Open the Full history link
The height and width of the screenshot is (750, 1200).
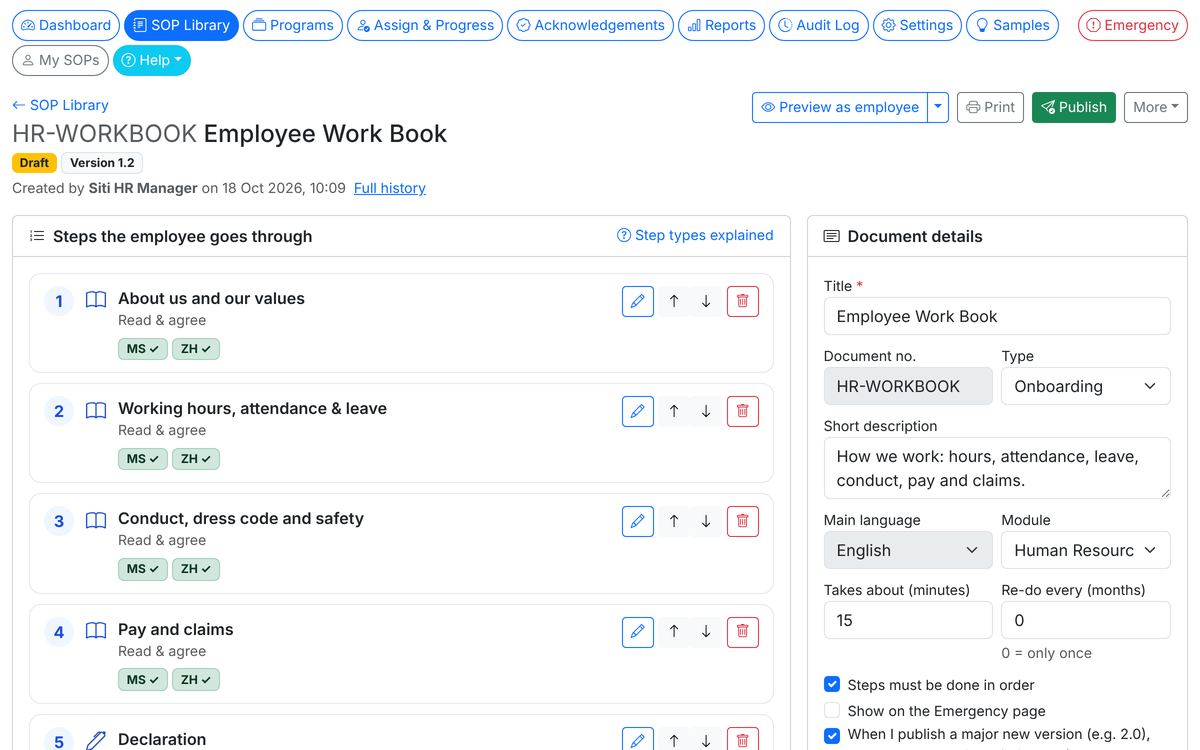click(x=390, y=188)
